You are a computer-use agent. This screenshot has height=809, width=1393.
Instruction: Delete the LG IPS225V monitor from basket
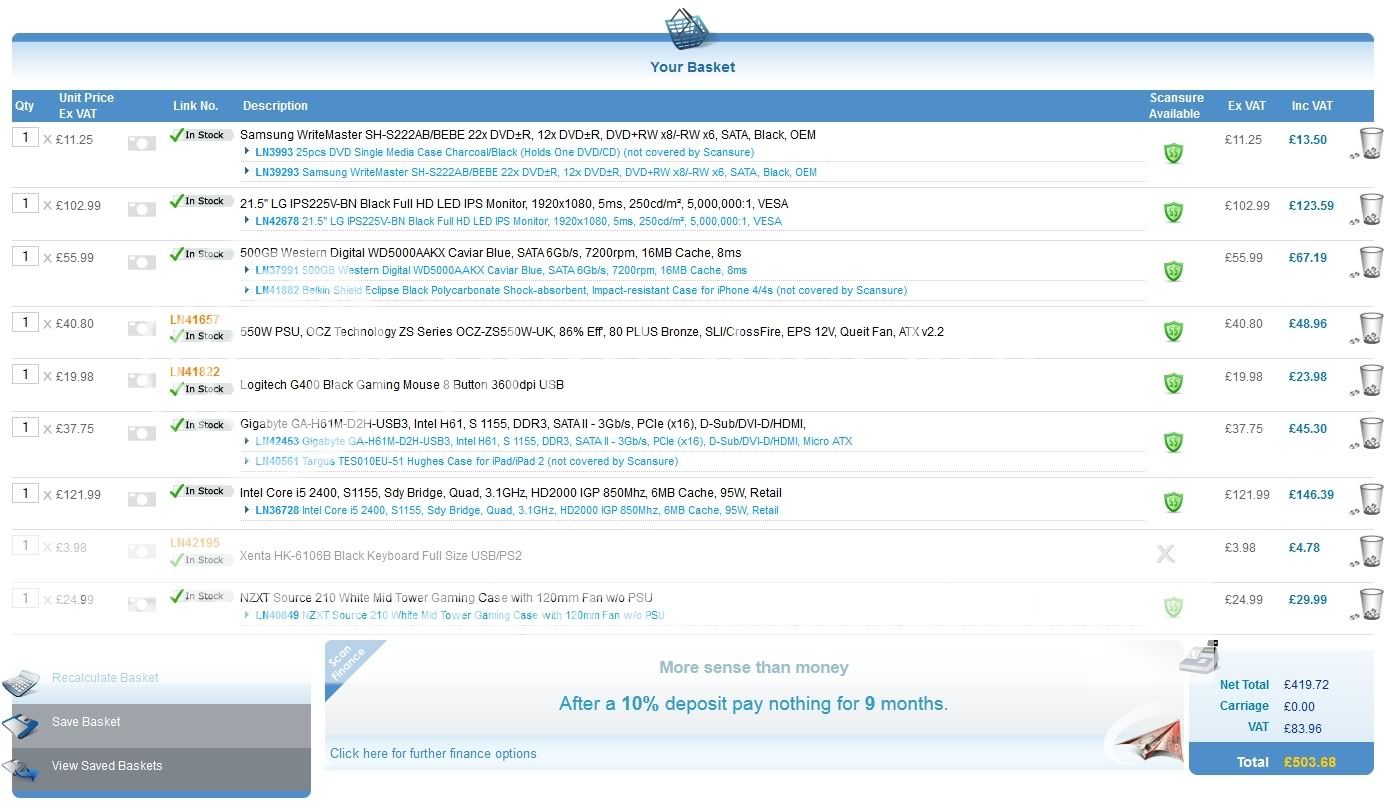point(1370,209)
